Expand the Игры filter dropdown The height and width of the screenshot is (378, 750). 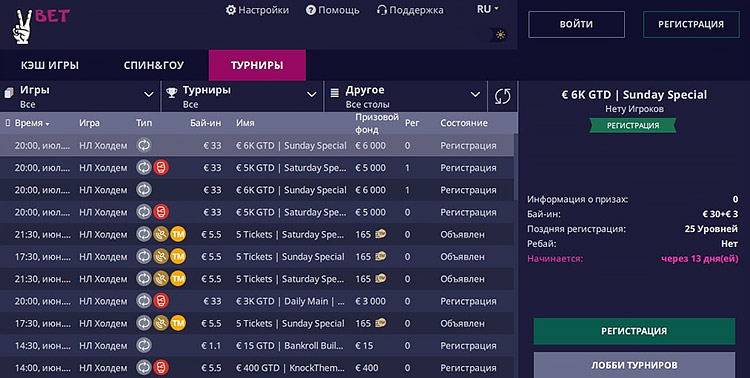coord(149,94)
